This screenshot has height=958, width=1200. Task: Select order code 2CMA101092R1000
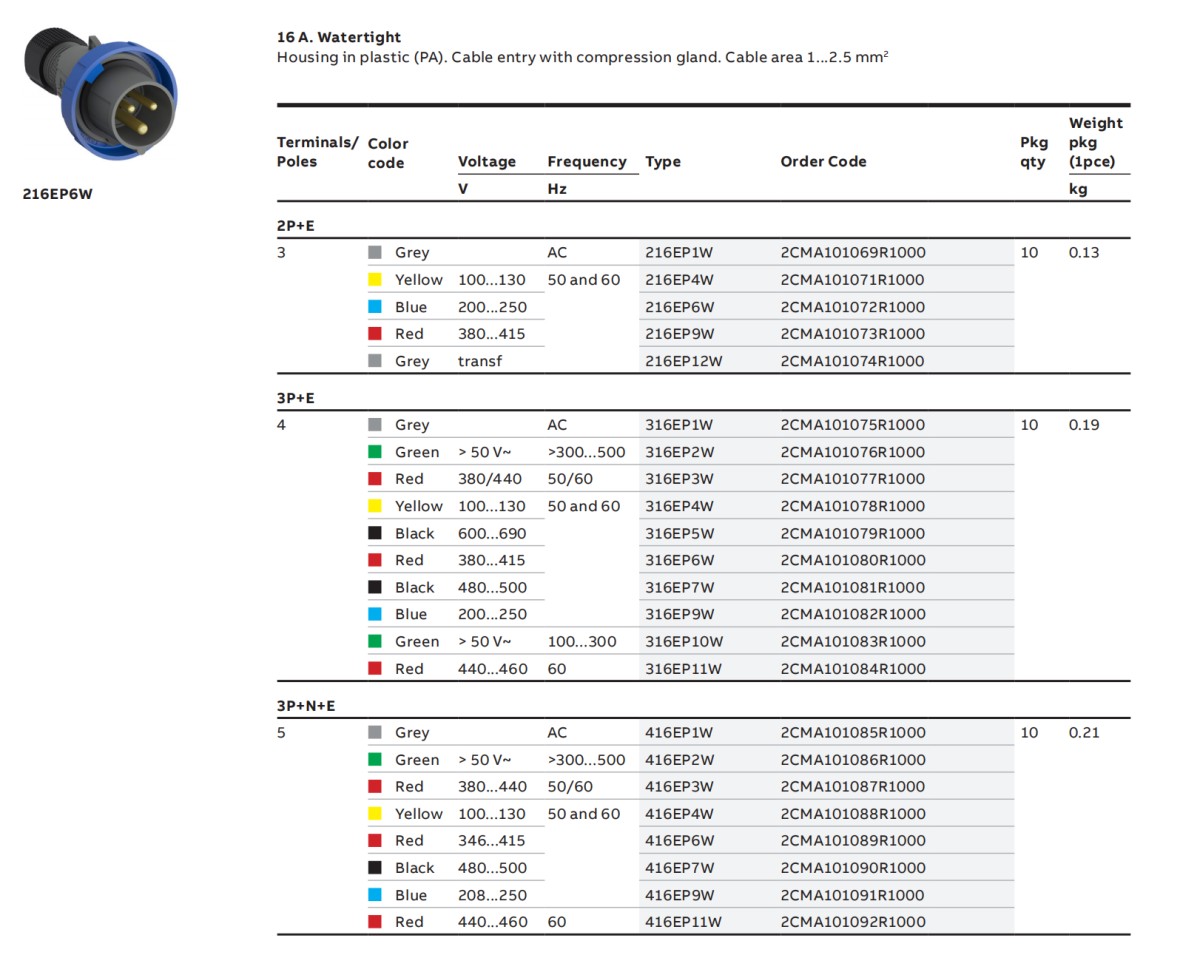point(853,922)
